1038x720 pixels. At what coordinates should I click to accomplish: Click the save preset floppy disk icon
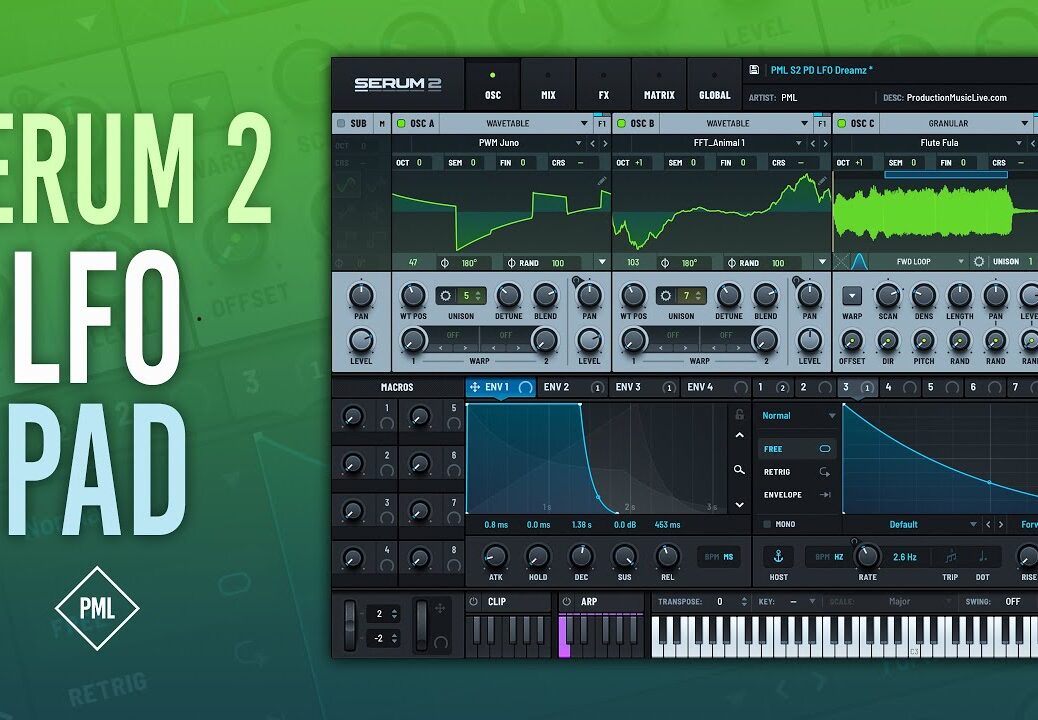pos(754,70)
